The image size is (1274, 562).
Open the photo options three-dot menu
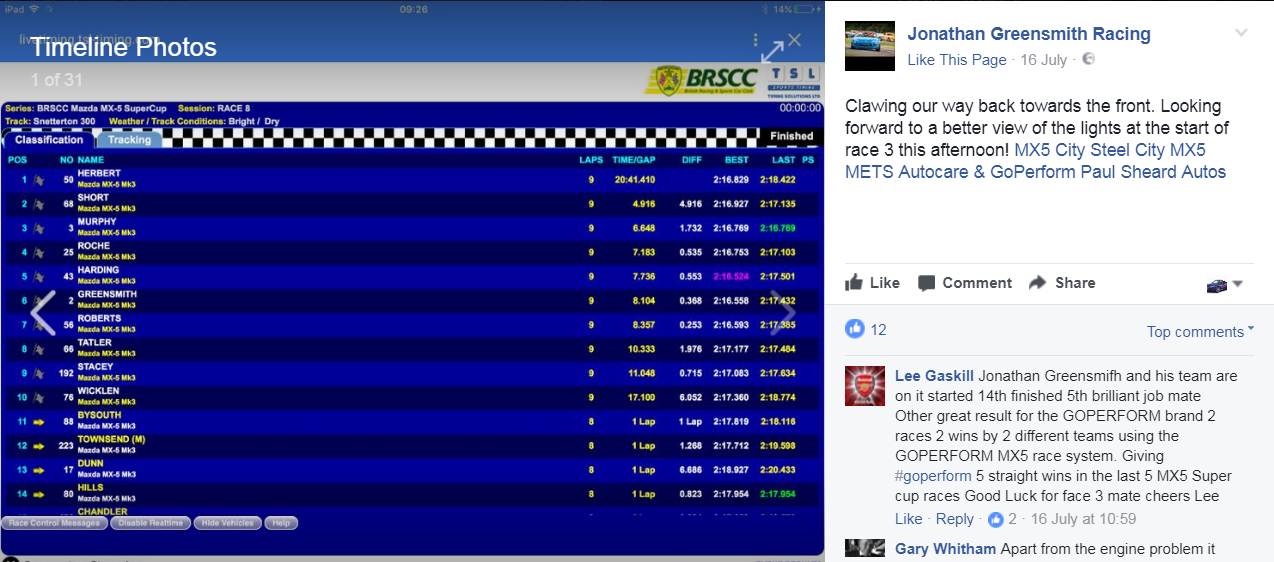pos(756,41)
